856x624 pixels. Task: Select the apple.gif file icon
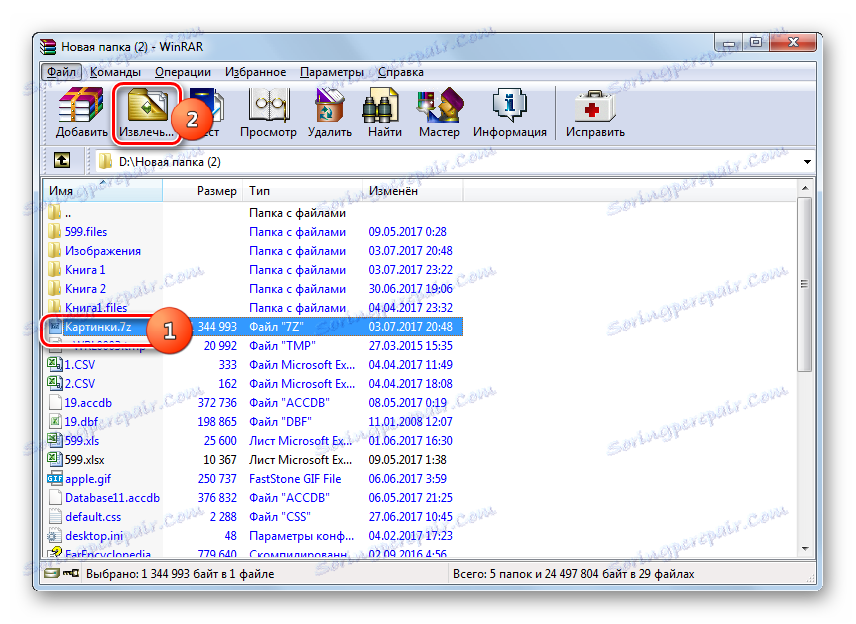54,478
